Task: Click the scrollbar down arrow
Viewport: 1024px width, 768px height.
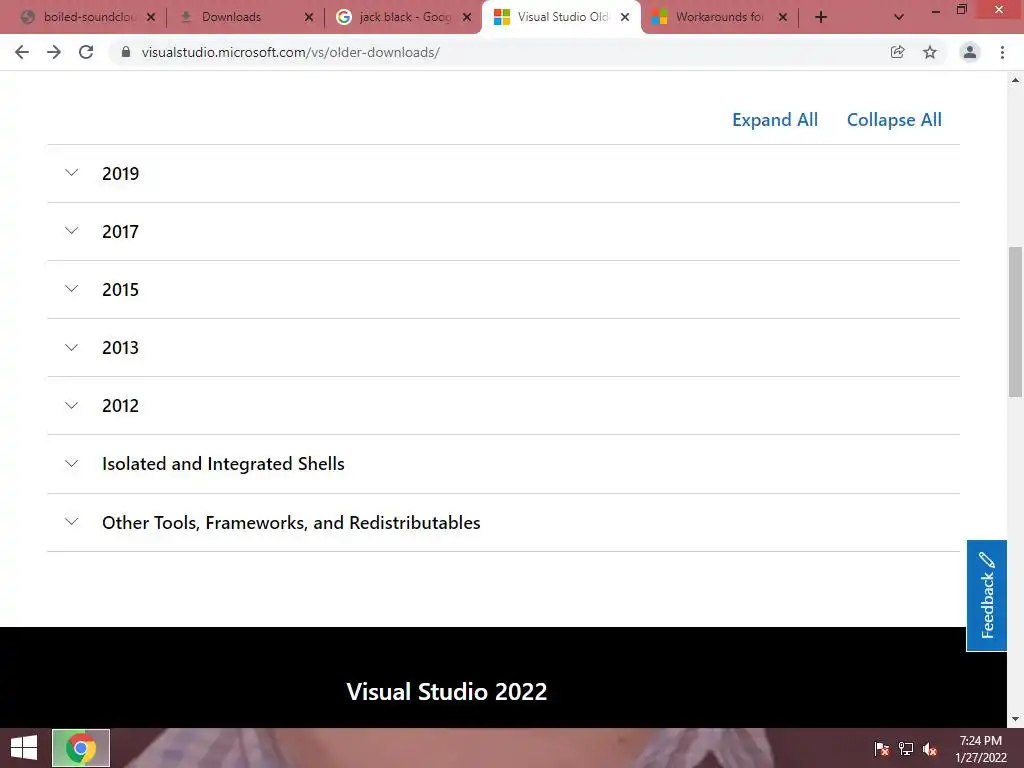Action: click(x=1015, y=719)
